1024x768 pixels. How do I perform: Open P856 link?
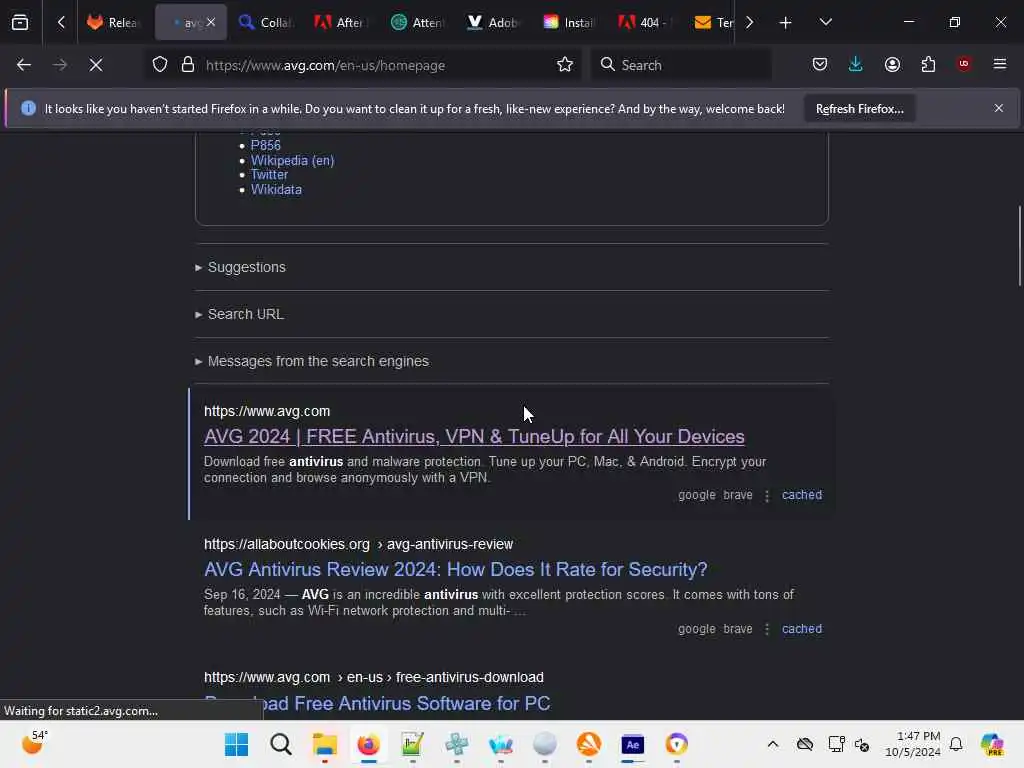coord(266,146)
